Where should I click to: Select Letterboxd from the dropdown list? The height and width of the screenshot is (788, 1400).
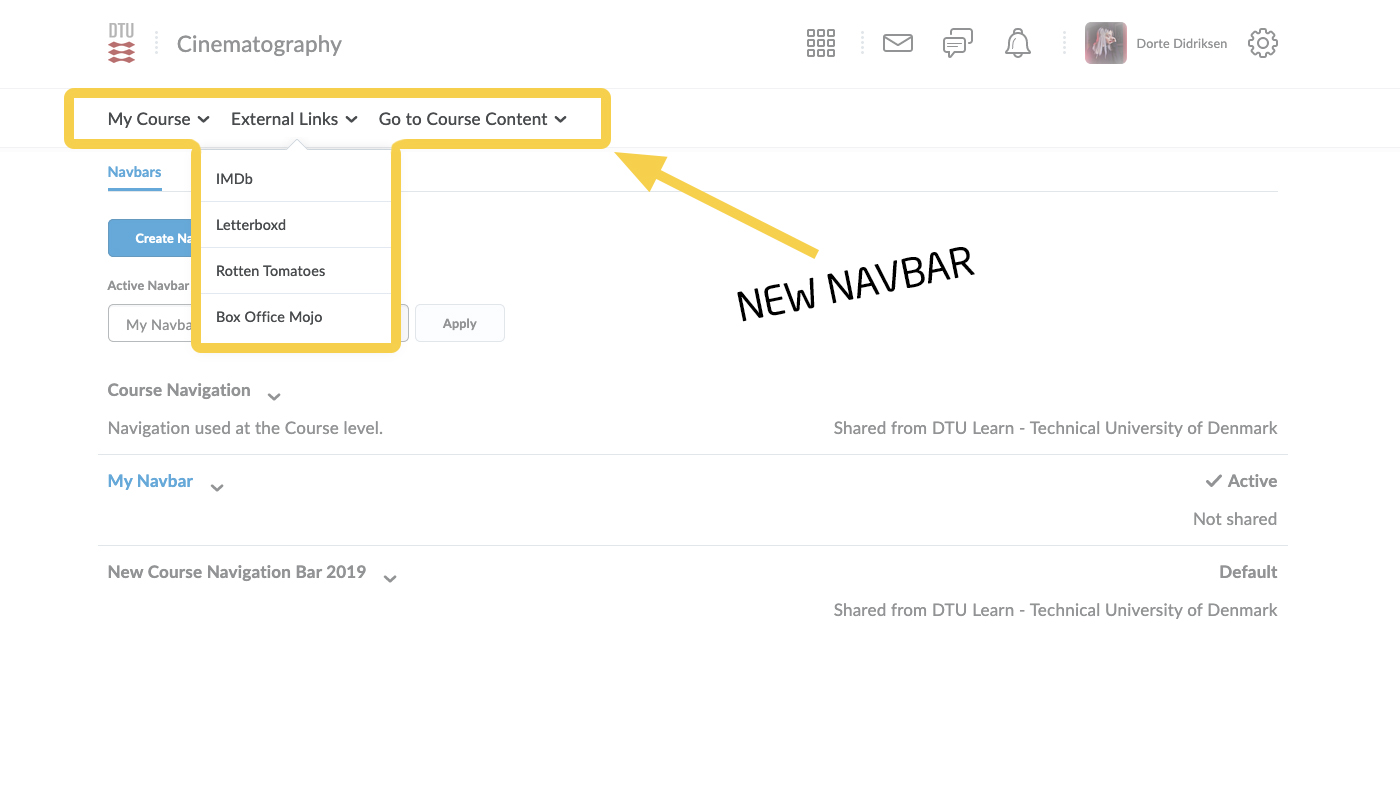pyautogui.click(x=251, y=225)
